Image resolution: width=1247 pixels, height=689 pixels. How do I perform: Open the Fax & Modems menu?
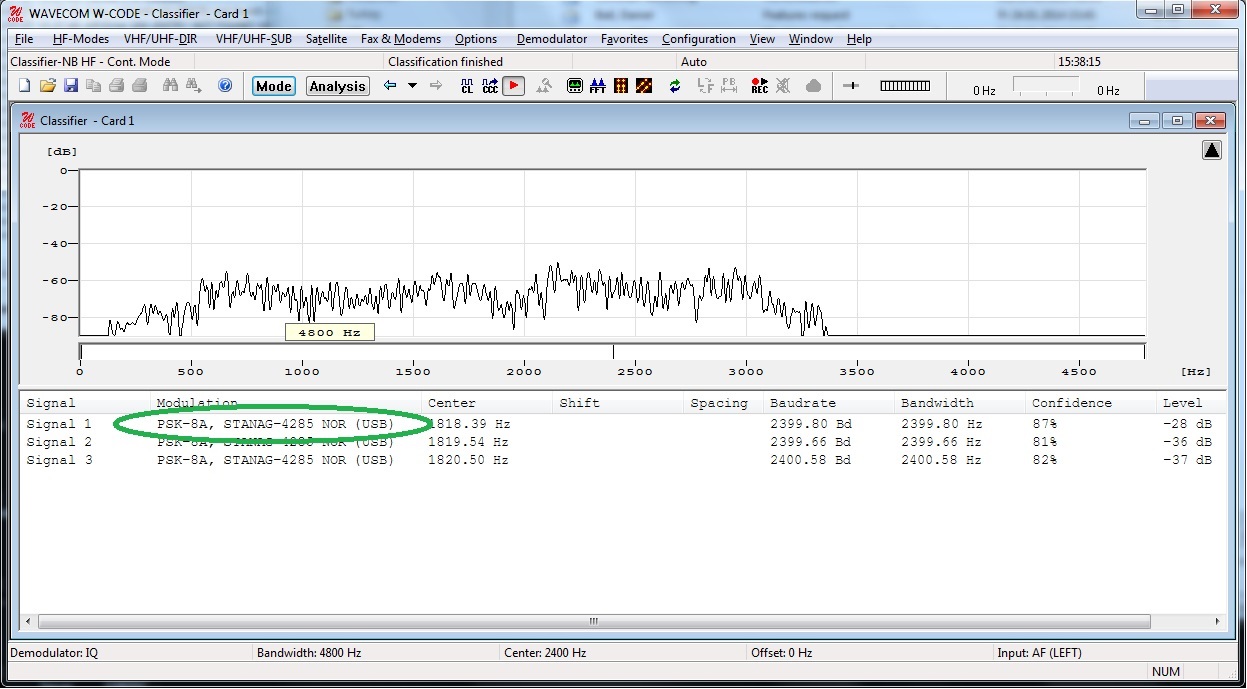[x=401, y=39]
